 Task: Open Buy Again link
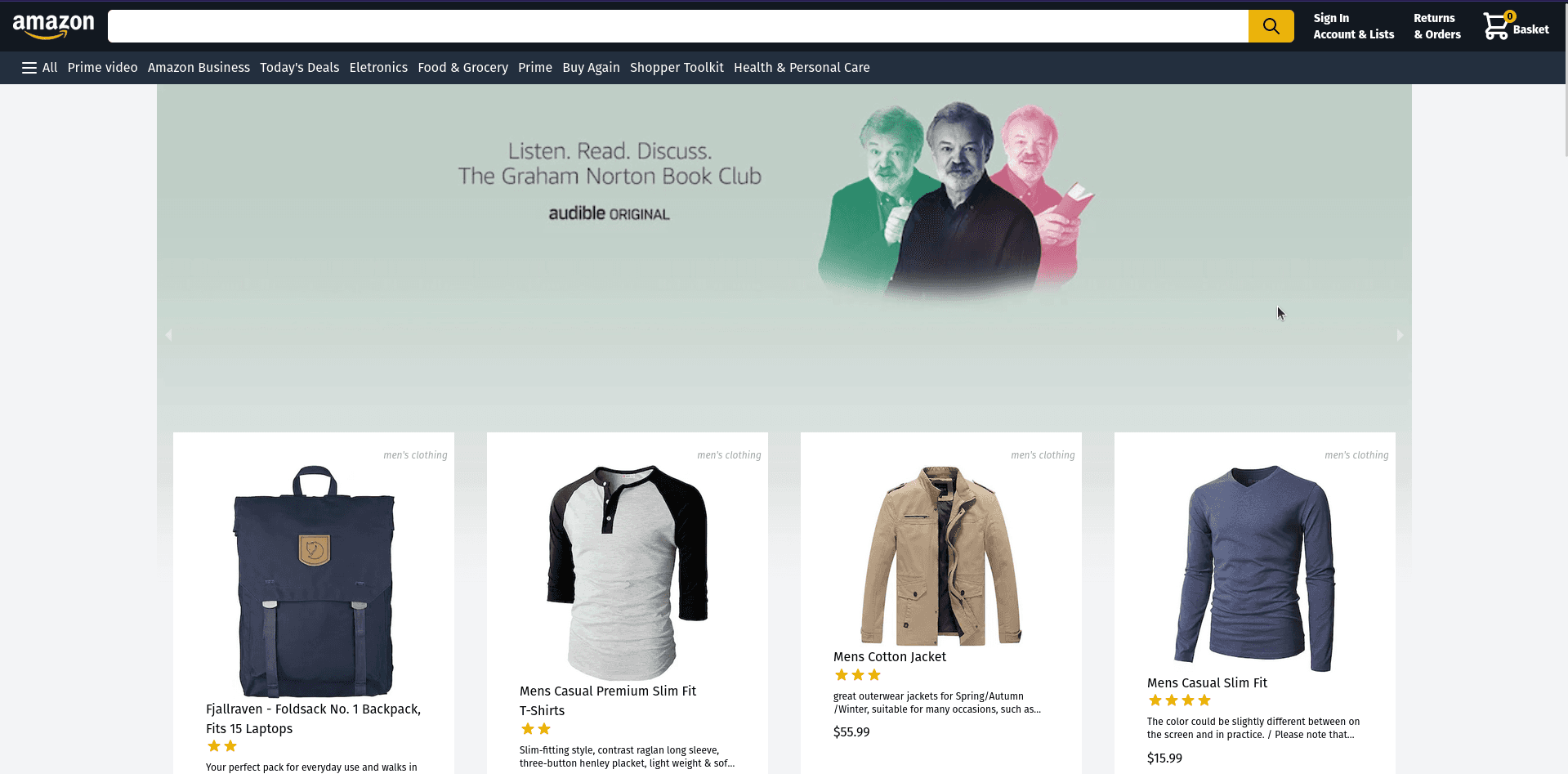pos(591,68)
